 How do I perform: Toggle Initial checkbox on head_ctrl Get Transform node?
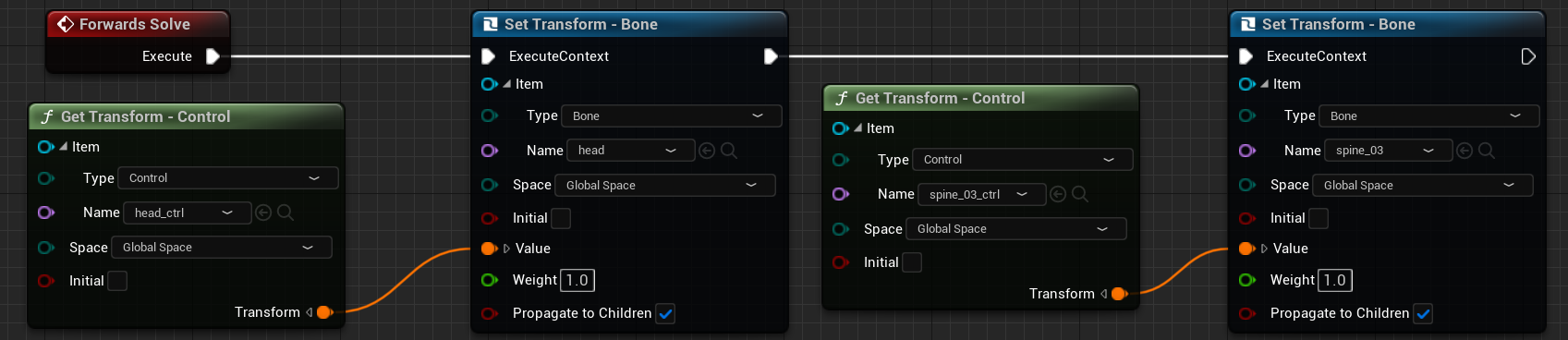[117, 281]
